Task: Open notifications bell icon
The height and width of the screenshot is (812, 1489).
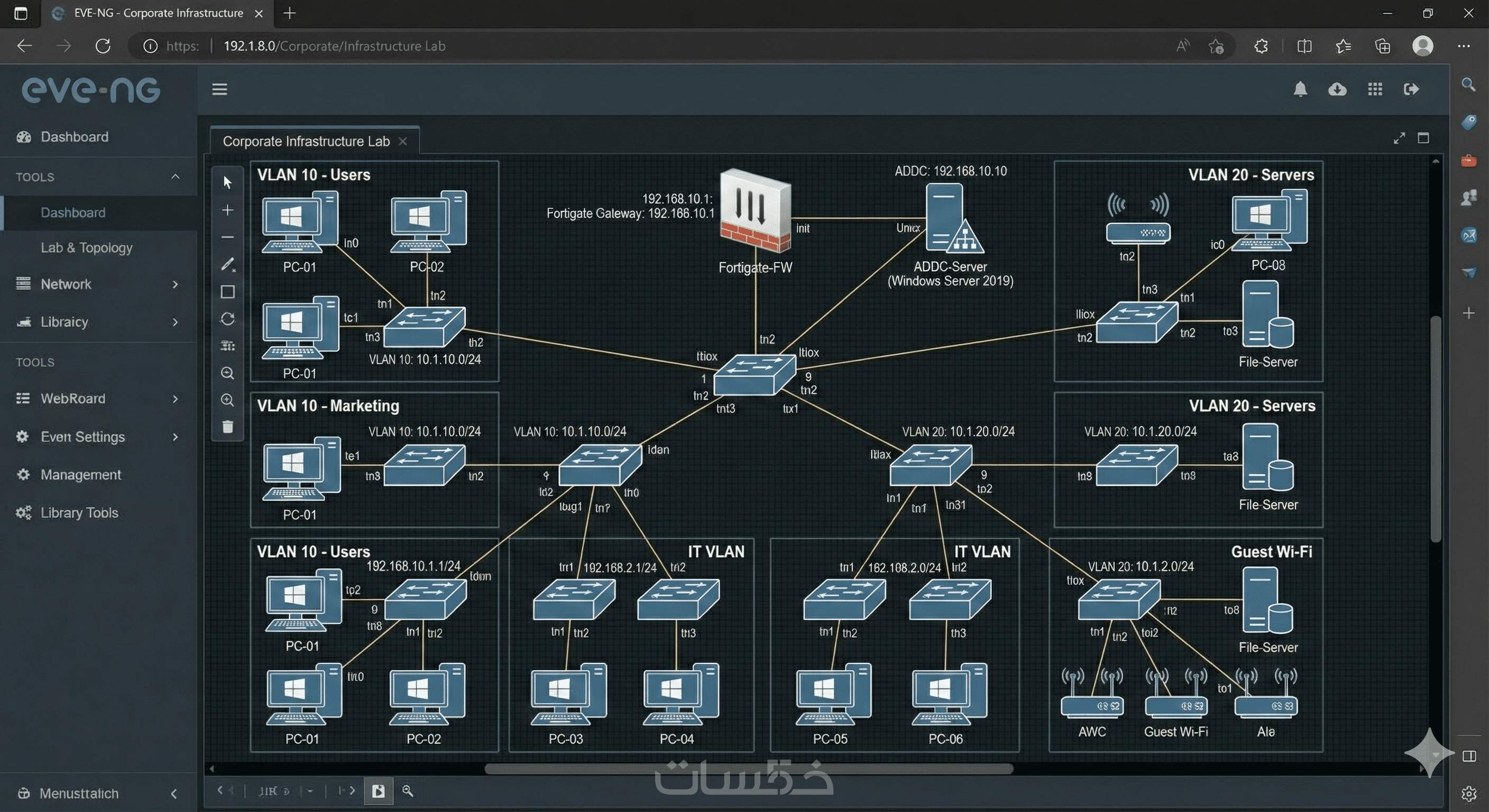Action: click(1300, 89)
